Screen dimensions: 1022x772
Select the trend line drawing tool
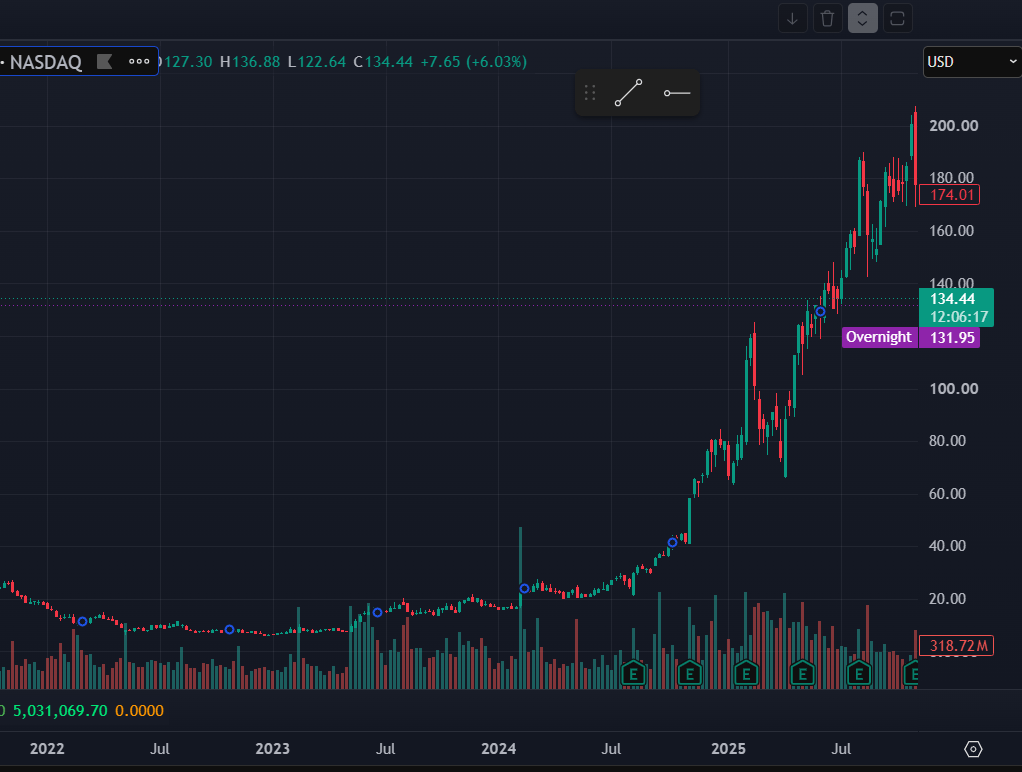628,93
